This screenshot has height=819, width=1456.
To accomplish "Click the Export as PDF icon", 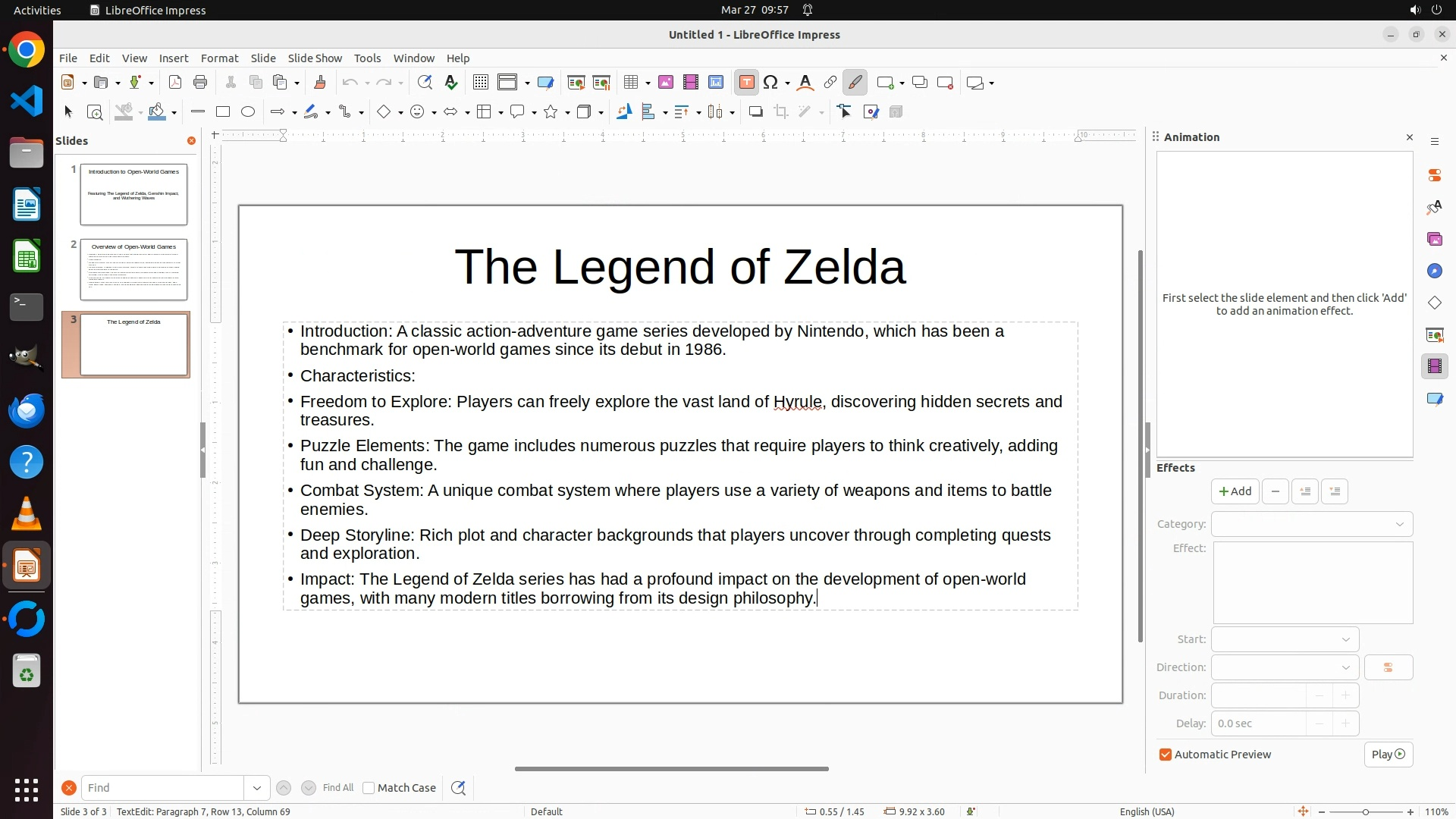I will pos(175,83).
